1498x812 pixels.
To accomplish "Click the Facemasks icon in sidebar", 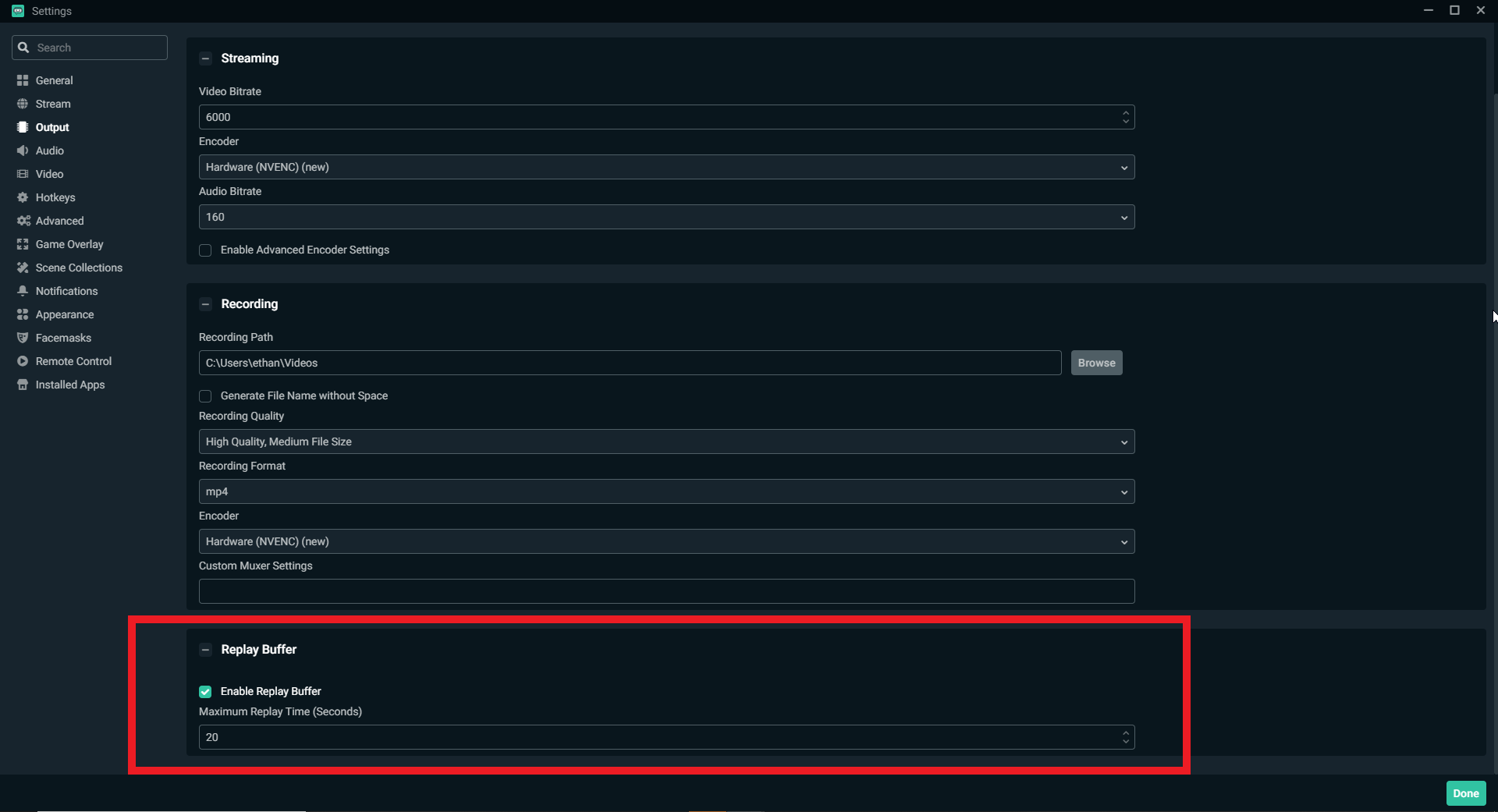I will click(23, 338).
